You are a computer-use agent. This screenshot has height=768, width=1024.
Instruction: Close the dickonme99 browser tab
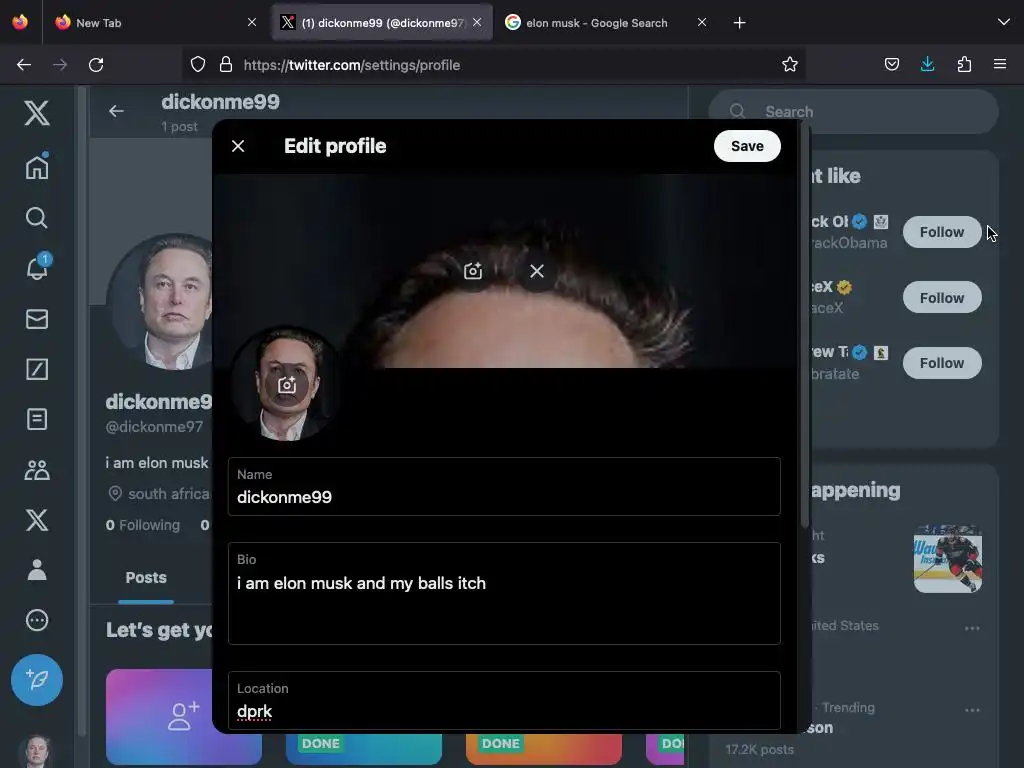477,22
